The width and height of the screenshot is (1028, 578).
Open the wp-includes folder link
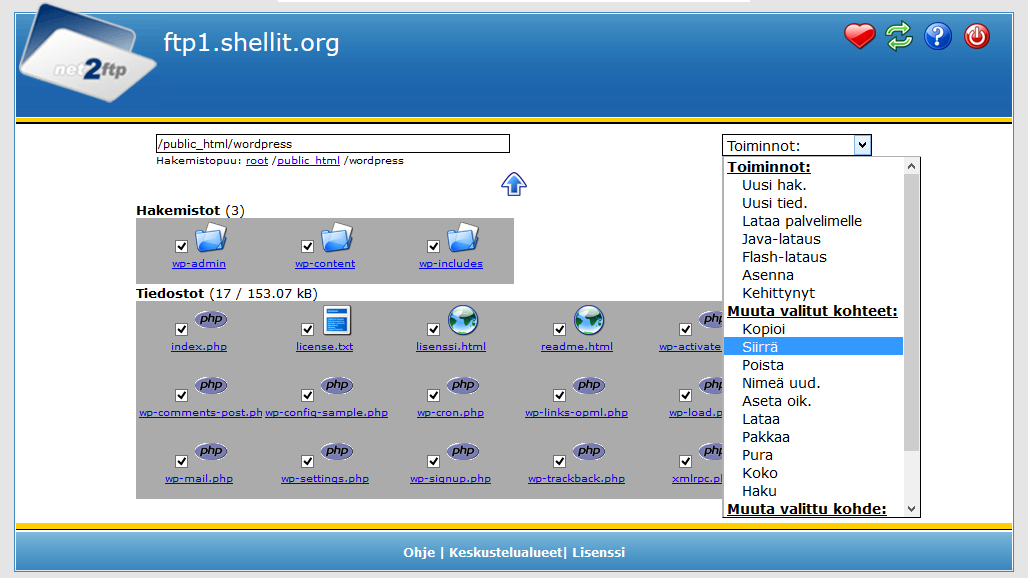pos(451,263)
